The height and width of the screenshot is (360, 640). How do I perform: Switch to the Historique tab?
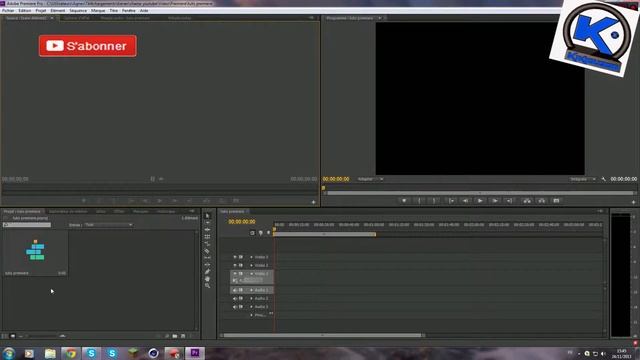click(166, 211)
